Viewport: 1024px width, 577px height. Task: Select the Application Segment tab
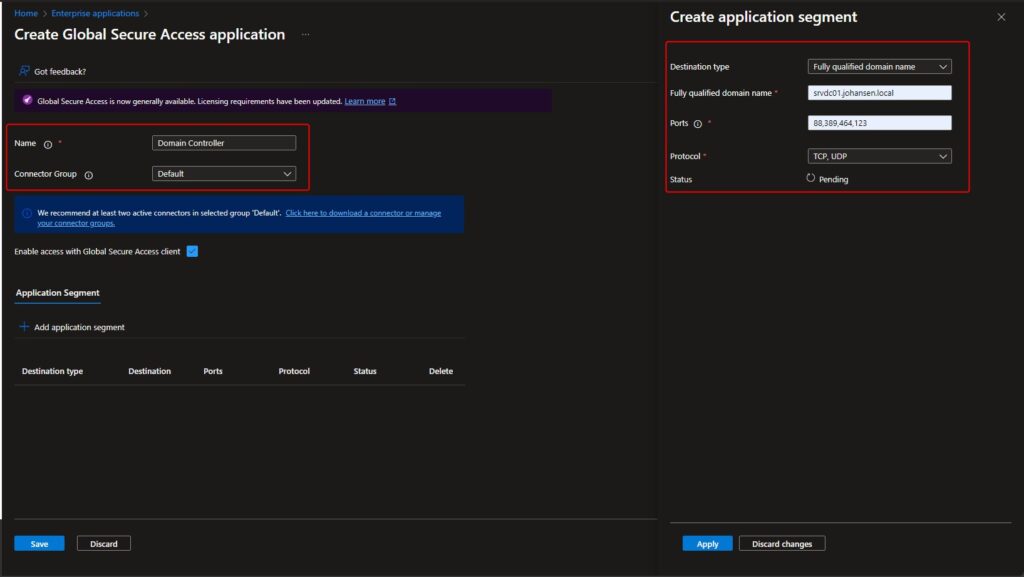tap(57, 293)
